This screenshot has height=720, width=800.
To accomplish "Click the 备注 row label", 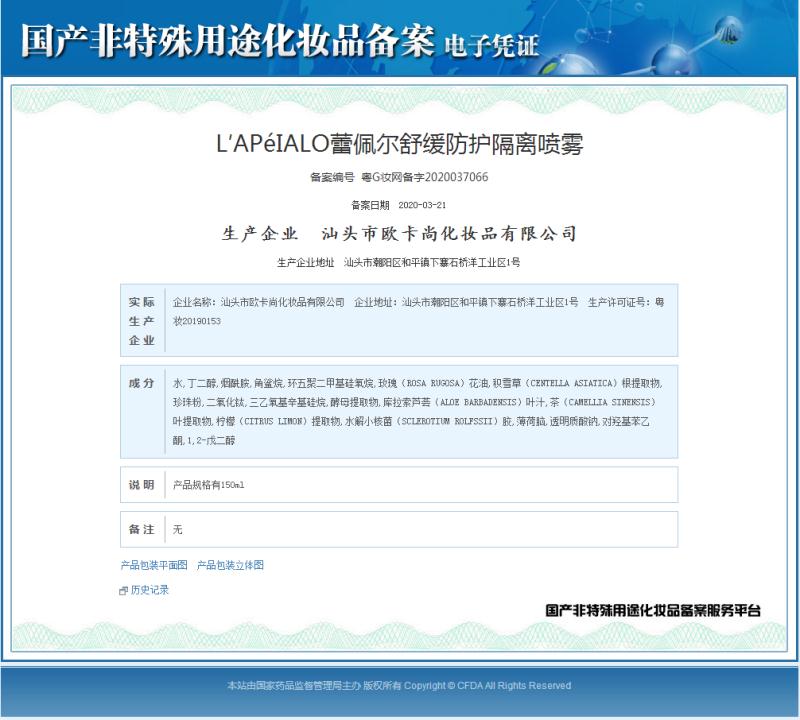I will [x=141, y=530].
